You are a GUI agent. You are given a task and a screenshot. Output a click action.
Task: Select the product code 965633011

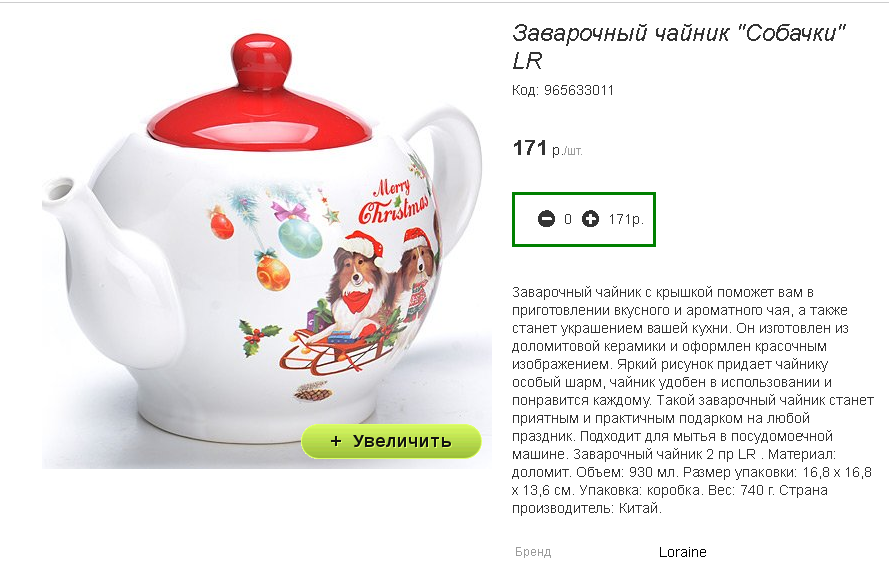(579, 90)
